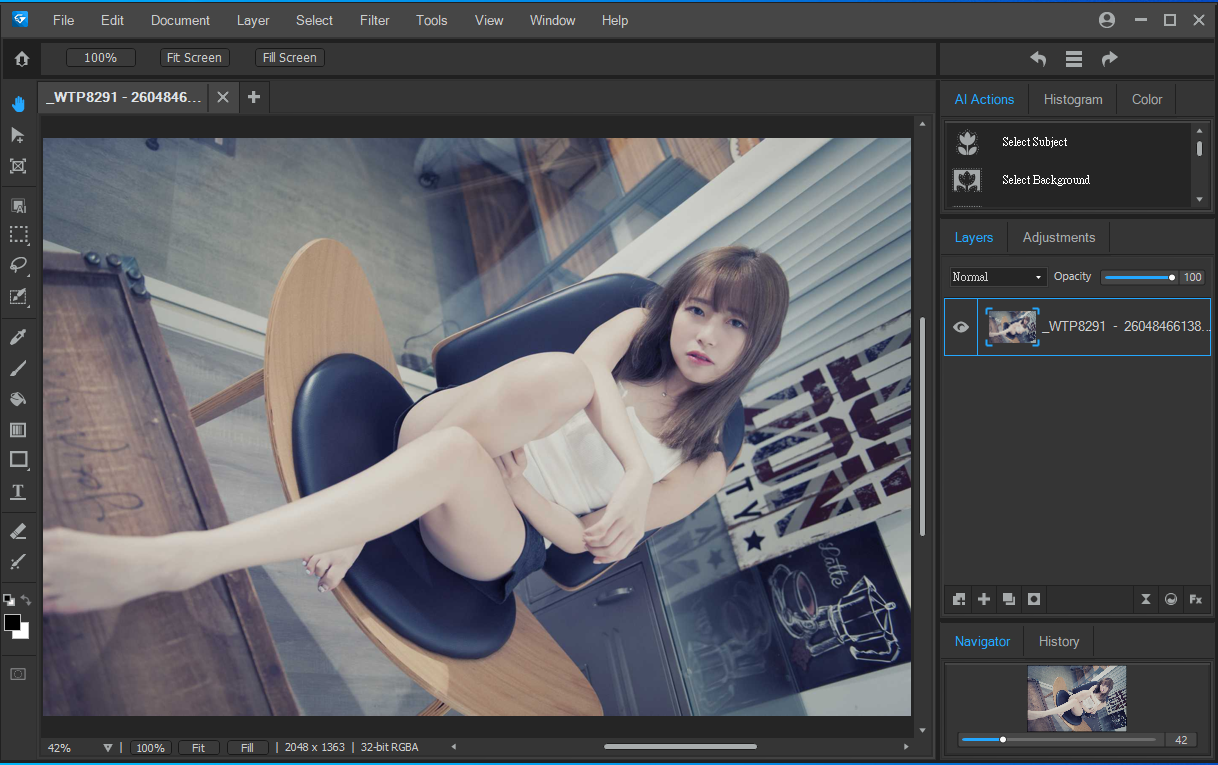Viewport: 1218px width, 765px height.
Task: Select the Eraser tool
Action: pos(18,531)
